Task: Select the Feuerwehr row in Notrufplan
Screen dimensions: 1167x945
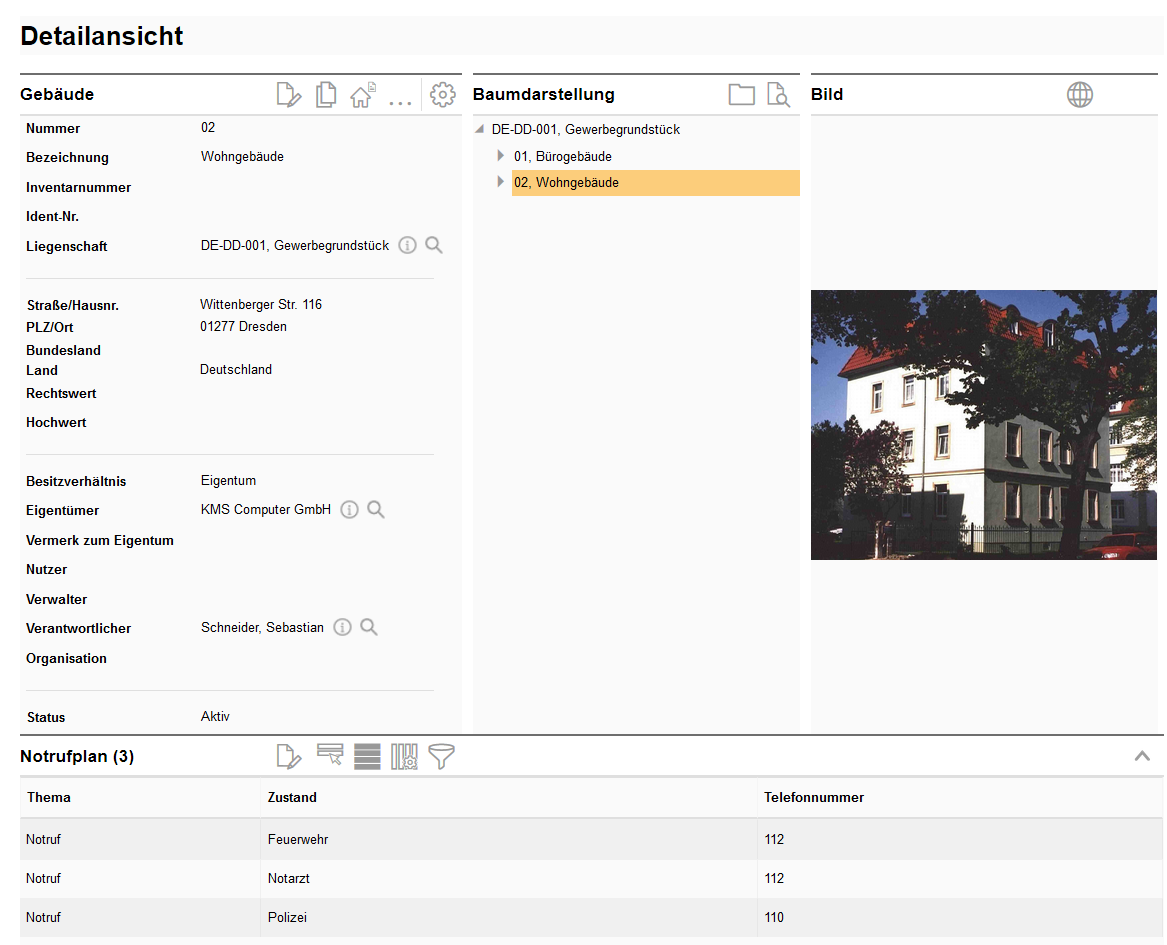Action: (298, 840)
